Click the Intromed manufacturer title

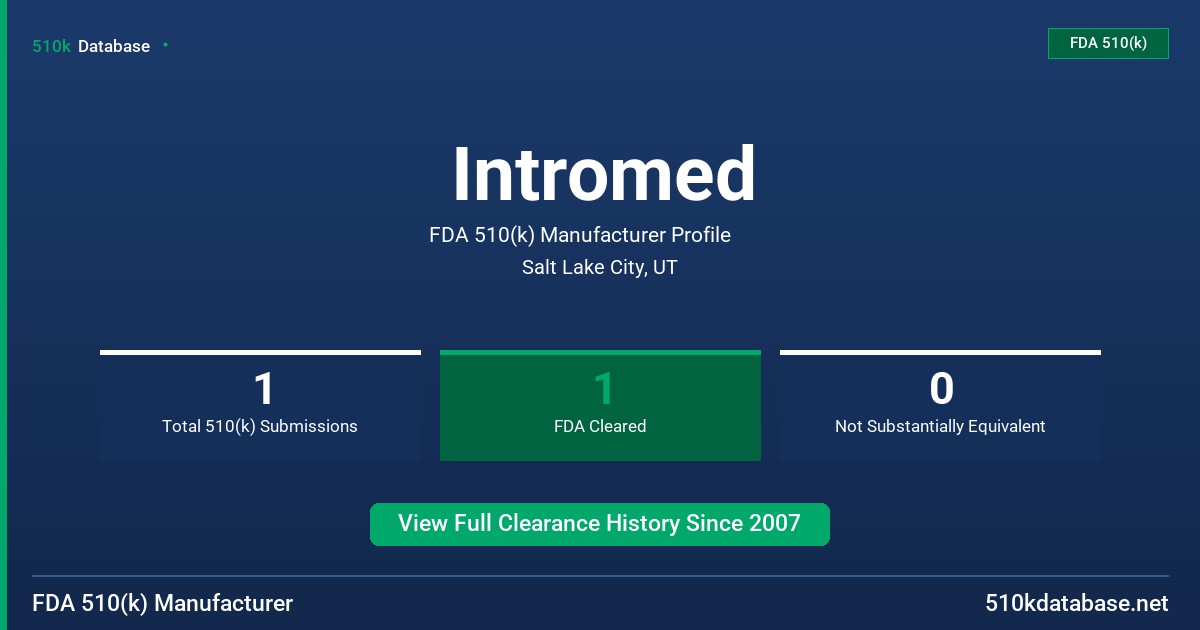(604, 175)
